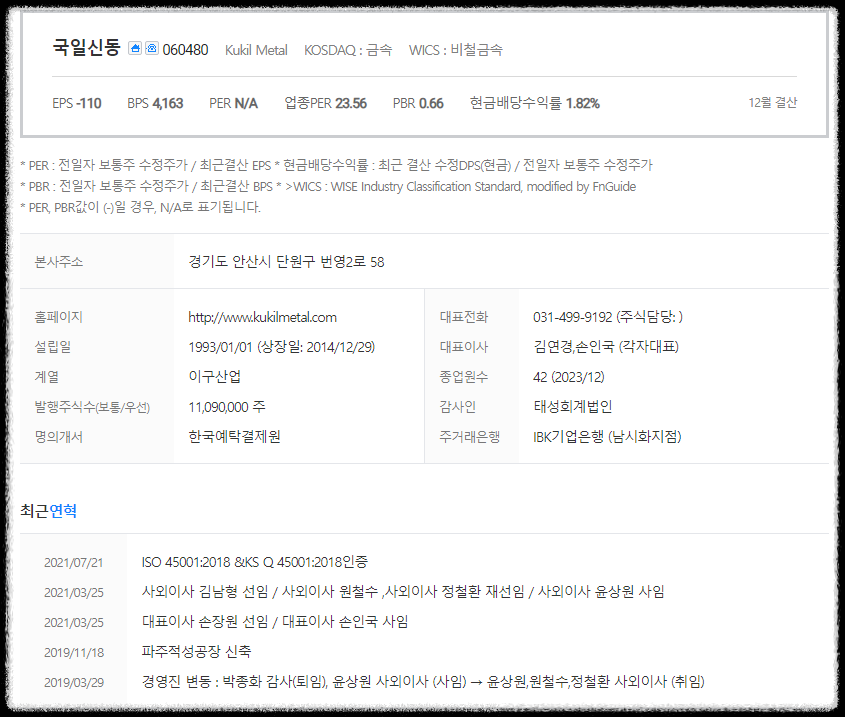Click the N/A로 표기됩니다 footnote

141,207
